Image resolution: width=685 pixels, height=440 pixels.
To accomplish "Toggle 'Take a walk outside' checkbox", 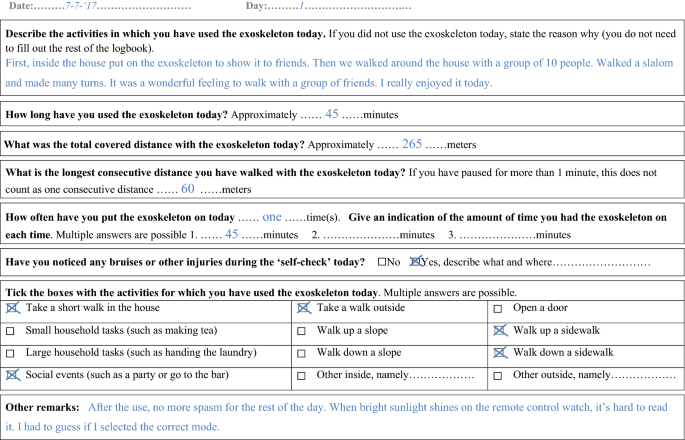I will 303,308.
